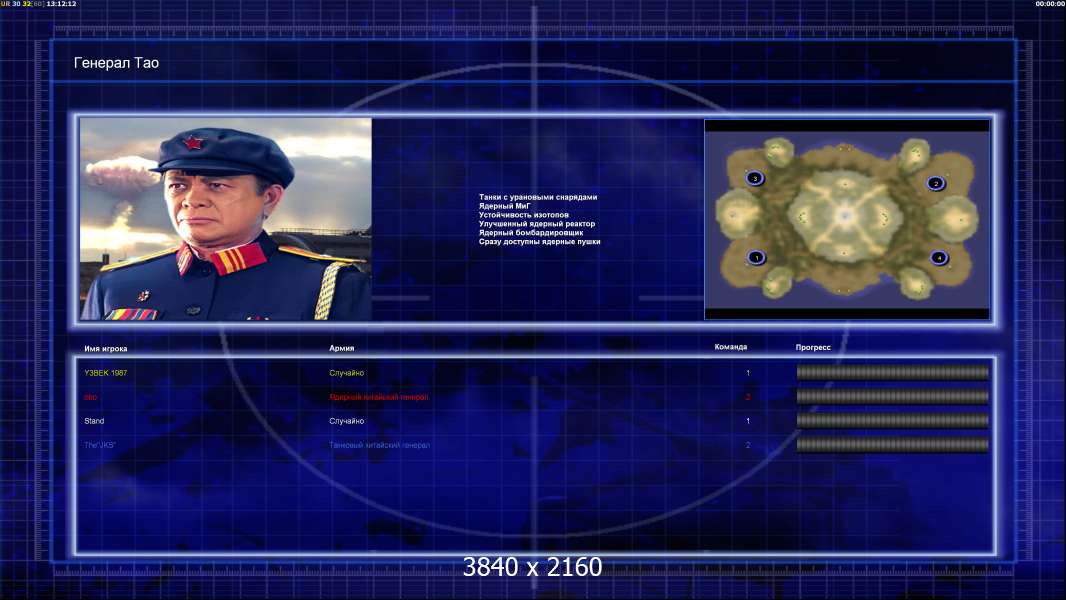The width and height of the screenshot is (1066, 600).
Task: Click team number 1 for Y3BEK 1987
Action: (748, 373)
